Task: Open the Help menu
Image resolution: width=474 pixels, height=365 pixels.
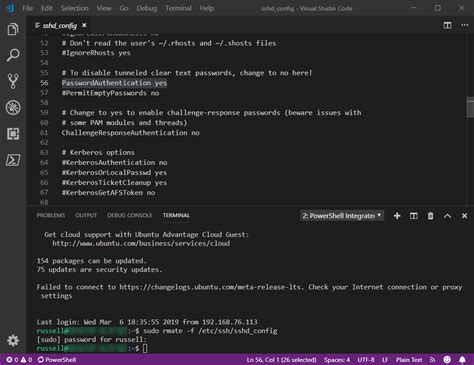Action: (x=207, y=8)
